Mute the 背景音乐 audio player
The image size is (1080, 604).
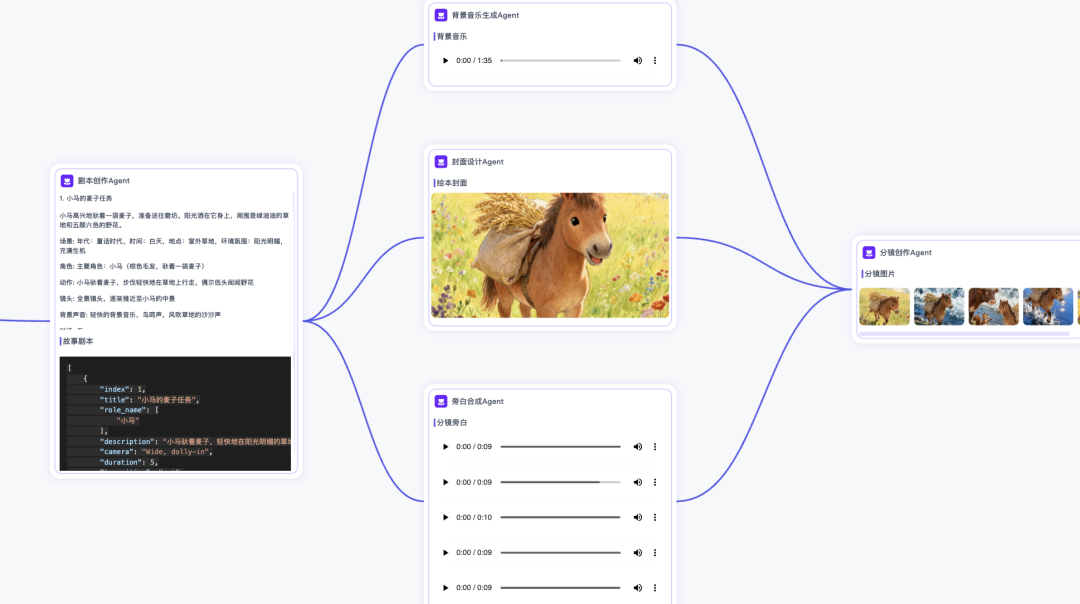(x=637, y=61)
